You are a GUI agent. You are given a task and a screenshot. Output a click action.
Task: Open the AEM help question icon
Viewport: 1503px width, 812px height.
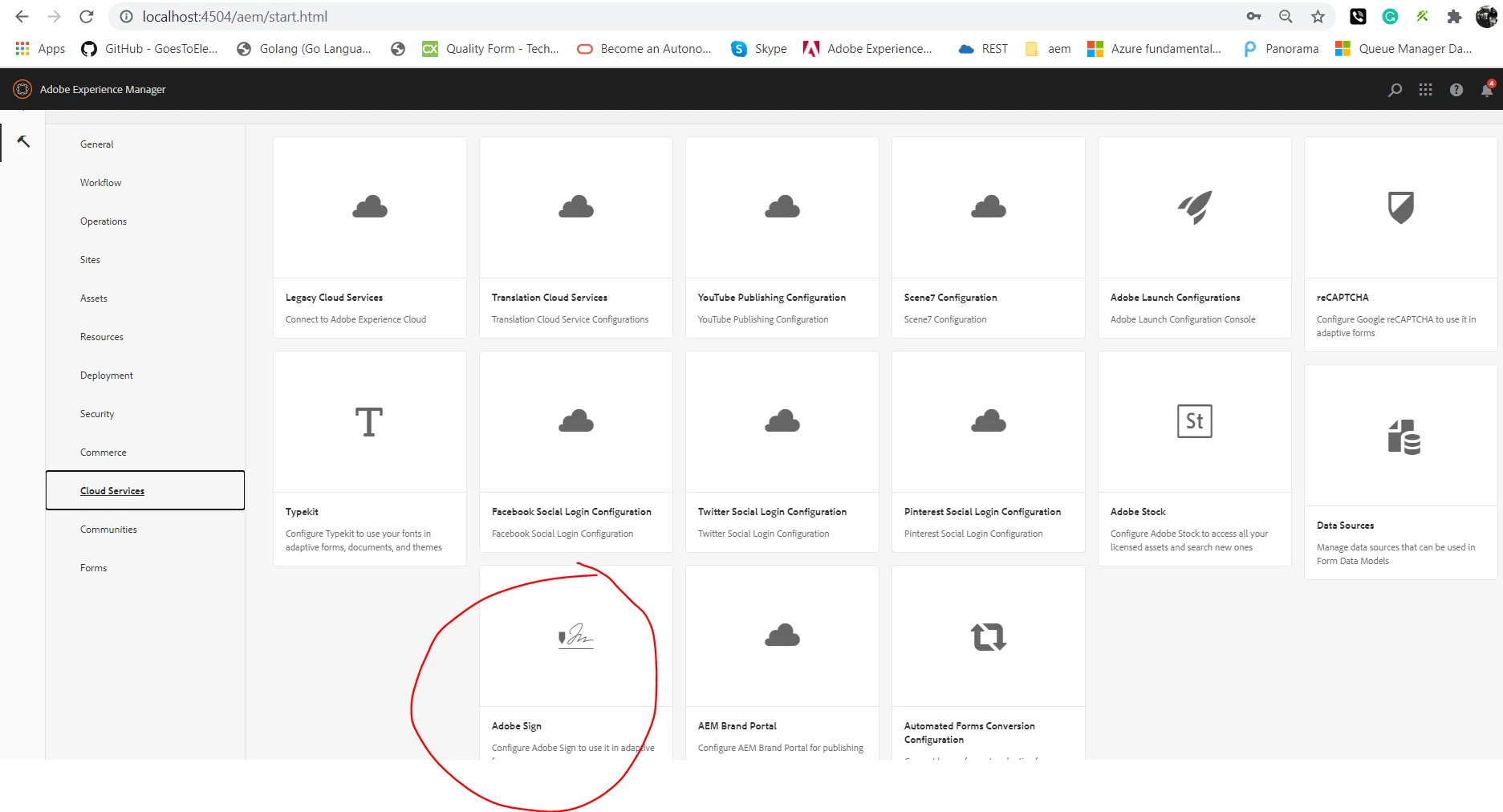[x=1456, y=90]
